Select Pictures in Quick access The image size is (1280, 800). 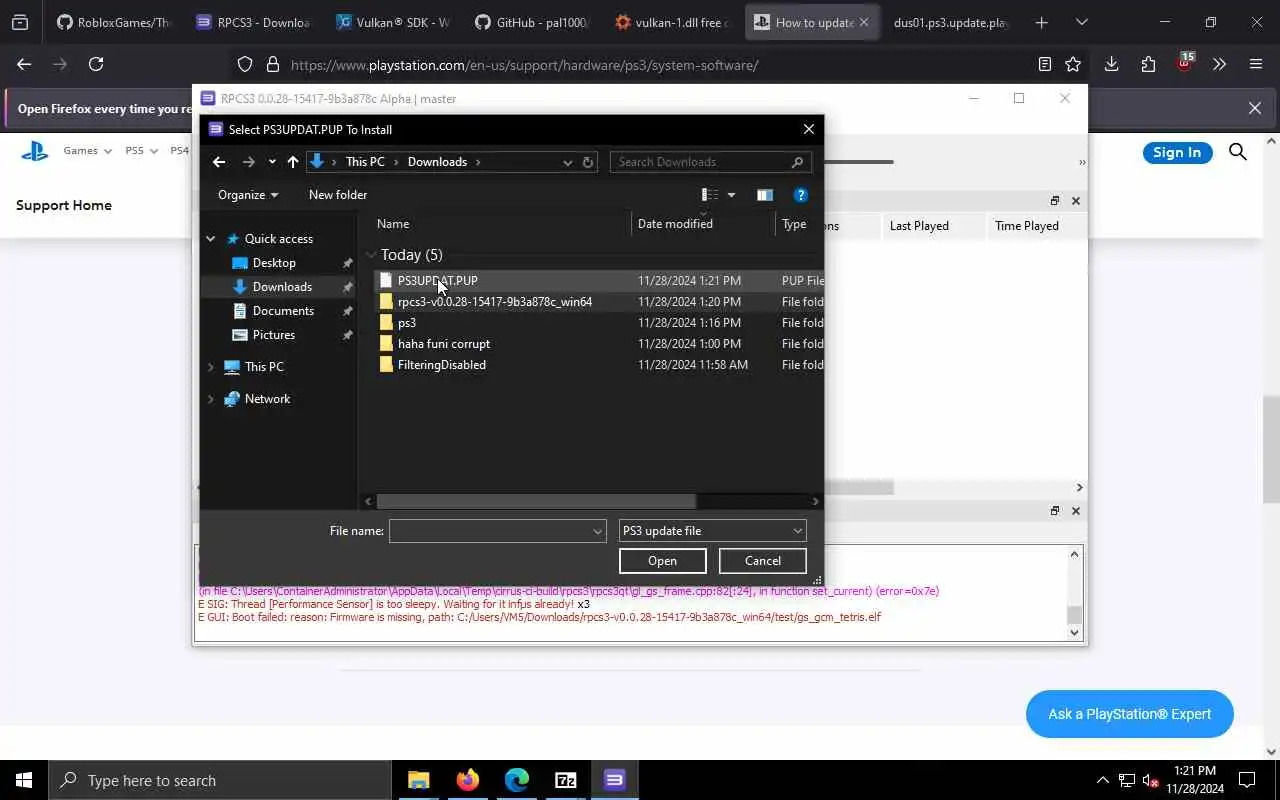tap(273, 335)
